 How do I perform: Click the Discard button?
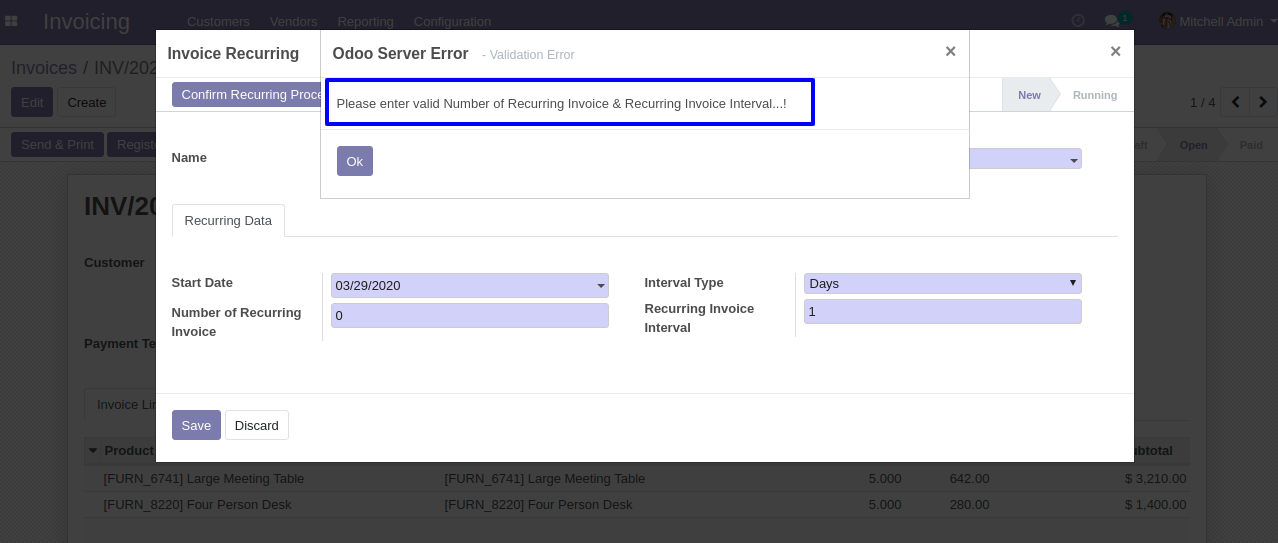click(x=257, y=425)
